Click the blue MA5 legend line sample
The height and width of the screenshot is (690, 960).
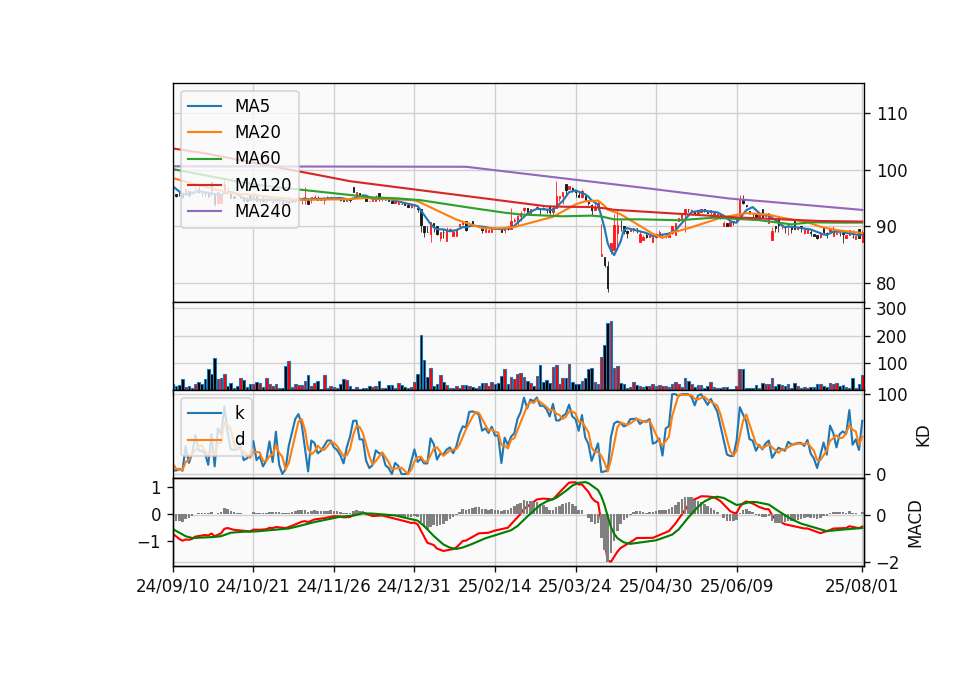point(204,106)
